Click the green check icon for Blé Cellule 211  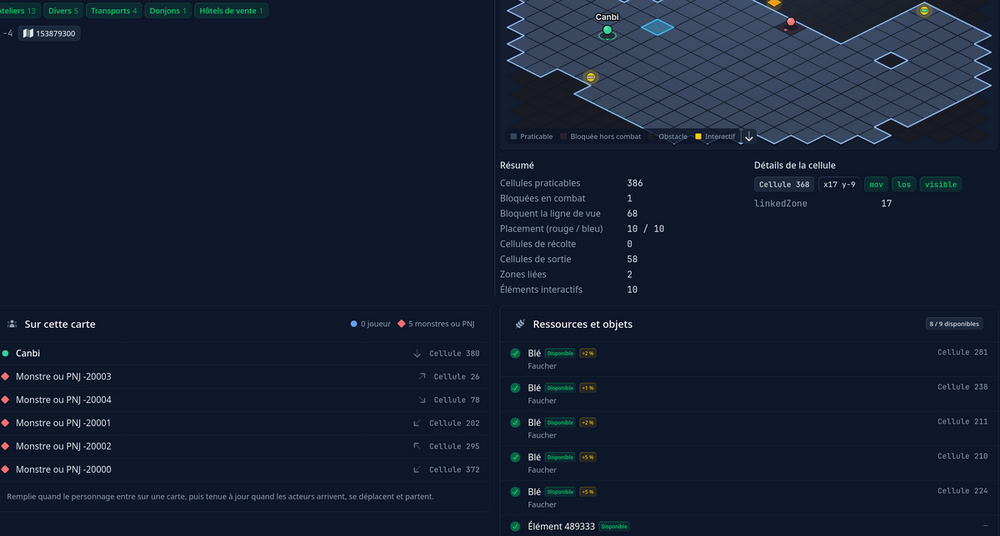515,422
